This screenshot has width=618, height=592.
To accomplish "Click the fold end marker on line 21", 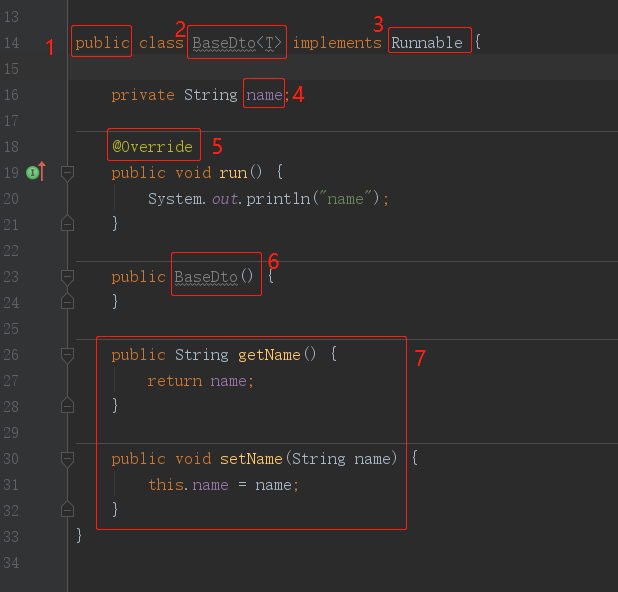I will pyautogui.click(x=67, y=223).
